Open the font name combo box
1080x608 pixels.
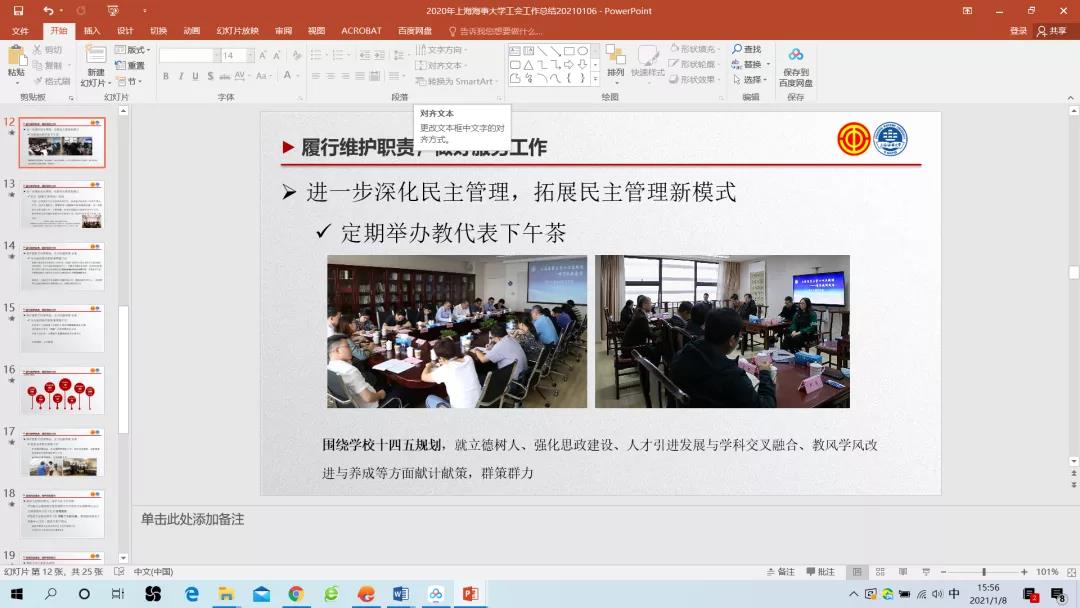[x=190, y=55]
